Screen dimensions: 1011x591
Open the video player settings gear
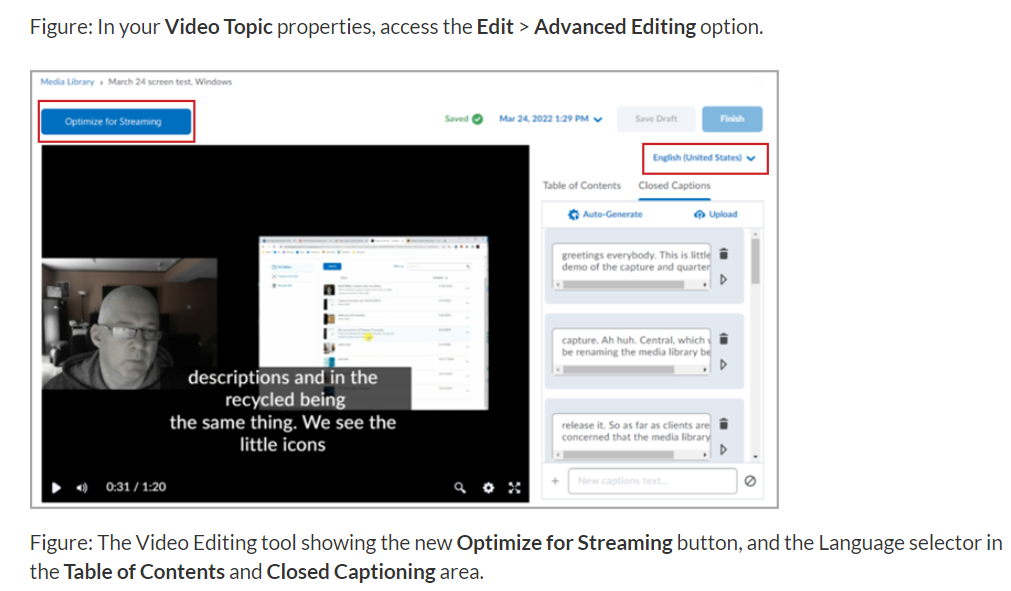[488, 487]
